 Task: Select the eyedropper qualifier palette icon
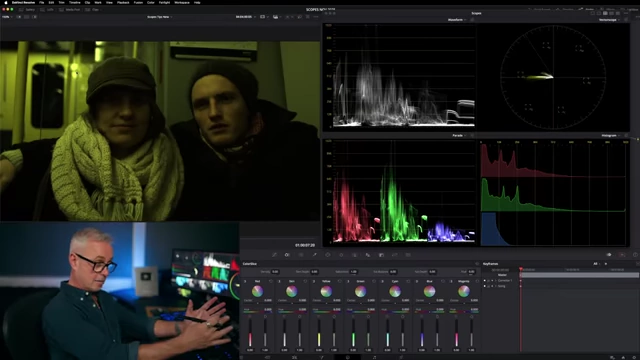pyautogui.click(x=314, y=255)
